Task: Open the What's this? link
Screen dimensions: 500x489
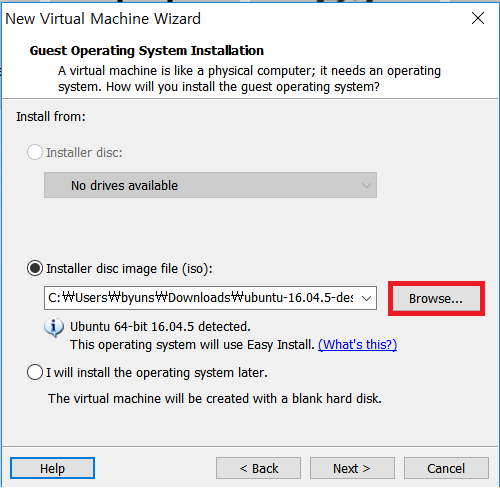Action: [x=357, y=344]
